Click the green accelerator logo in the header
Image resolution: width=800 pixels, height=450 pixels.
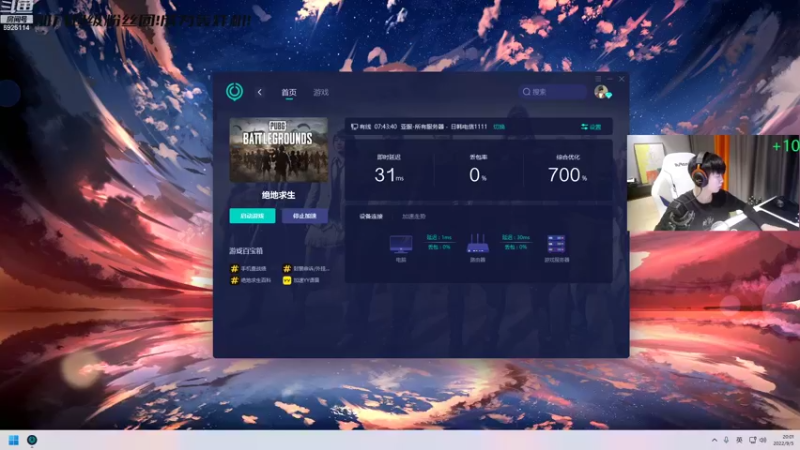235,92
